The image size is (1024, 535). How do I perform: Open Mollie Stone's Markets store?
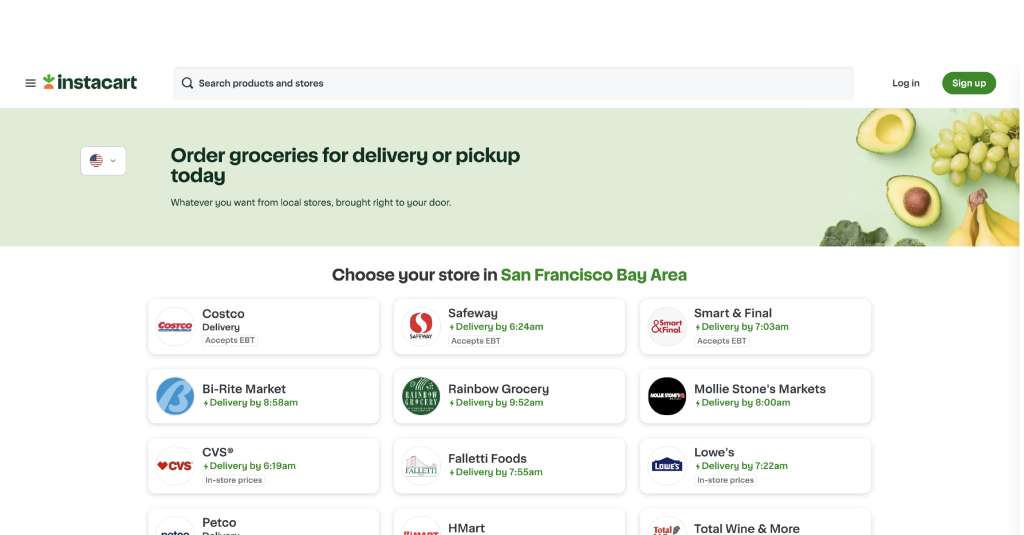(756, 396)
